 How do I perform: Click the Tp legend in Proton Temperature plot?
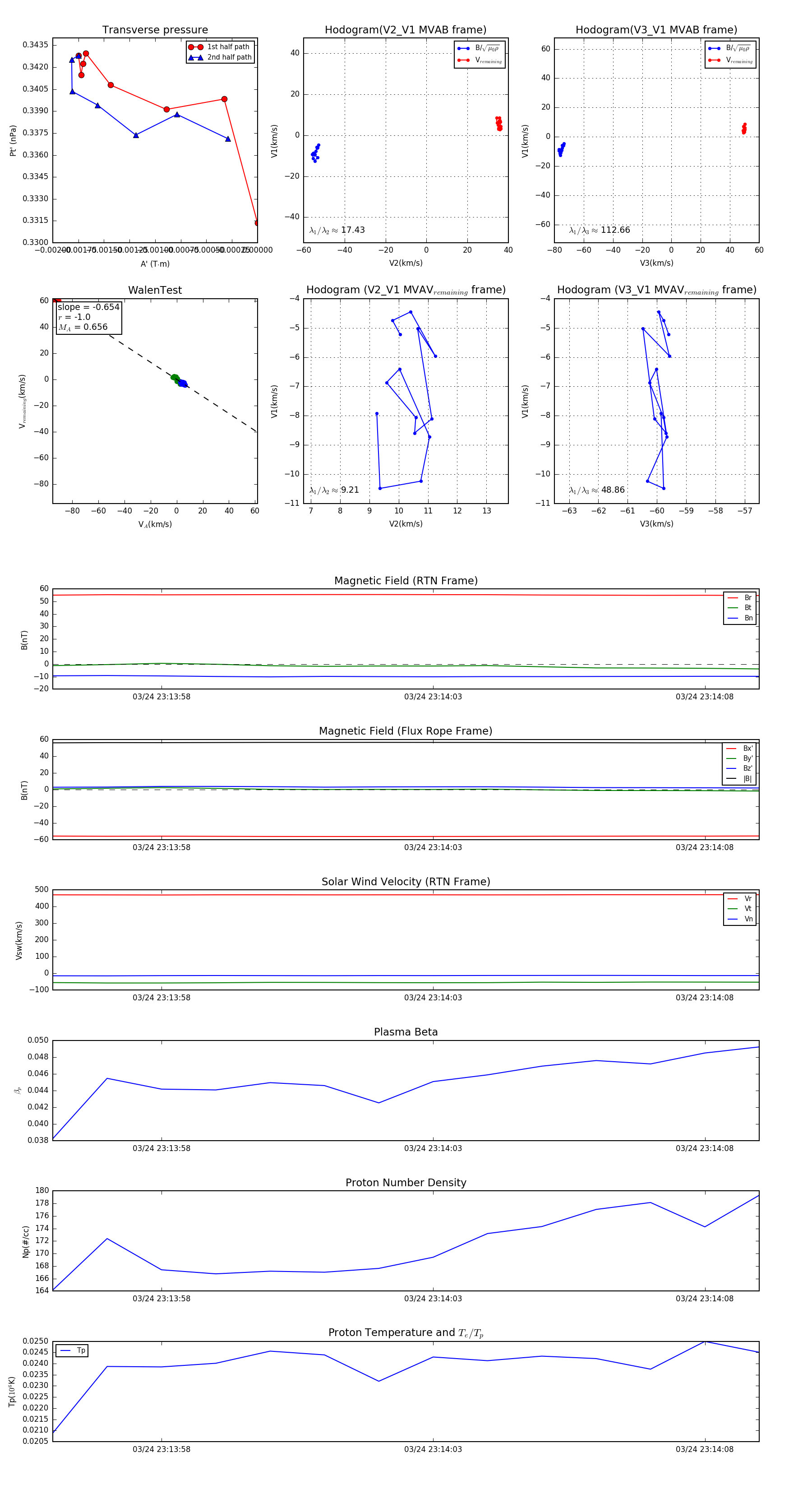(x=72, y=1350)
